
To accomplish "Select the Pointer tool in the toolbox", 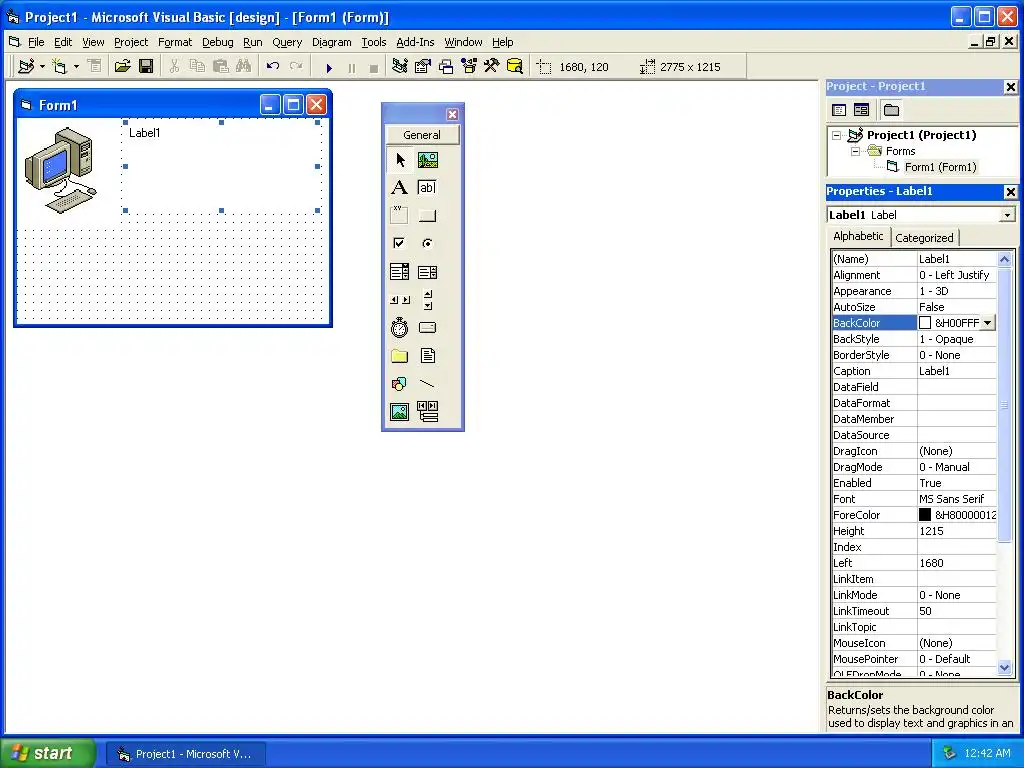I will (400, 160).
